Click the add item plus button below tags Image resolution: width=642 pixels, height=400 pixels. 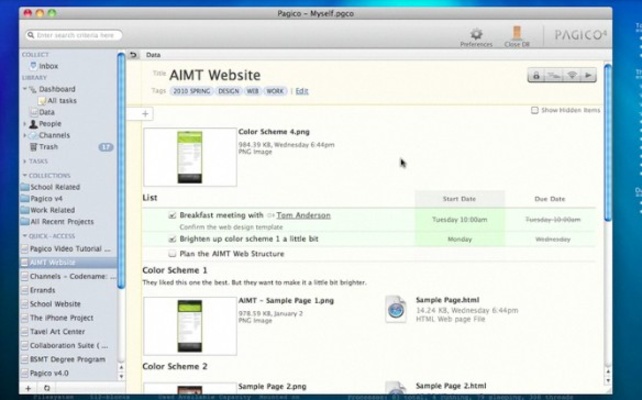pyautogui.click(x=145, y=114)
